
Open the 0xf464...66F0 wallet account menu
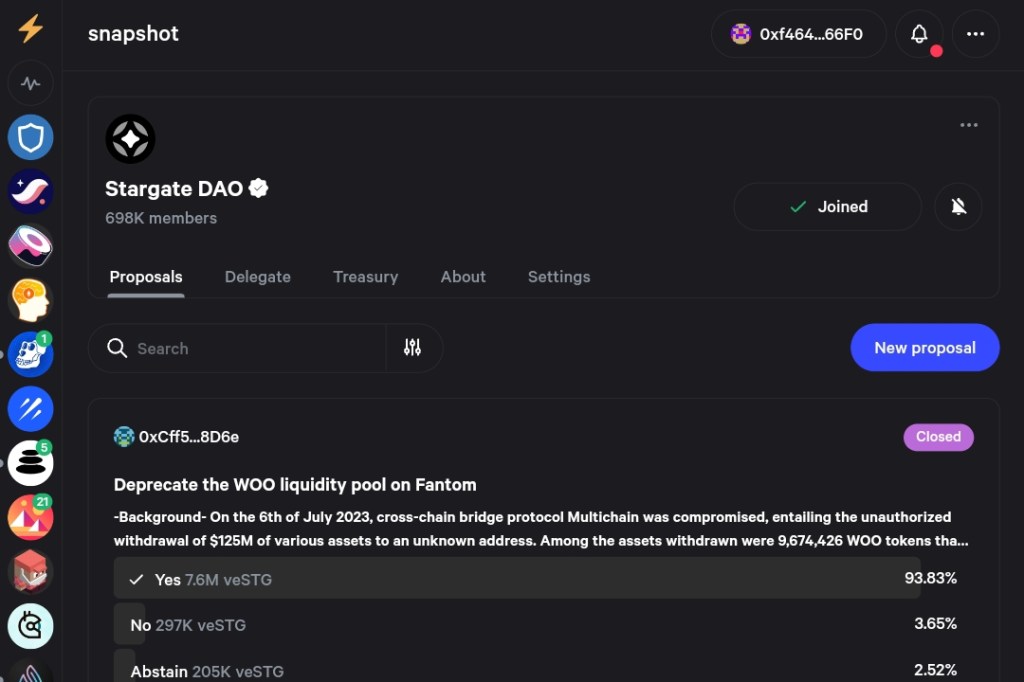click(798, 34)
